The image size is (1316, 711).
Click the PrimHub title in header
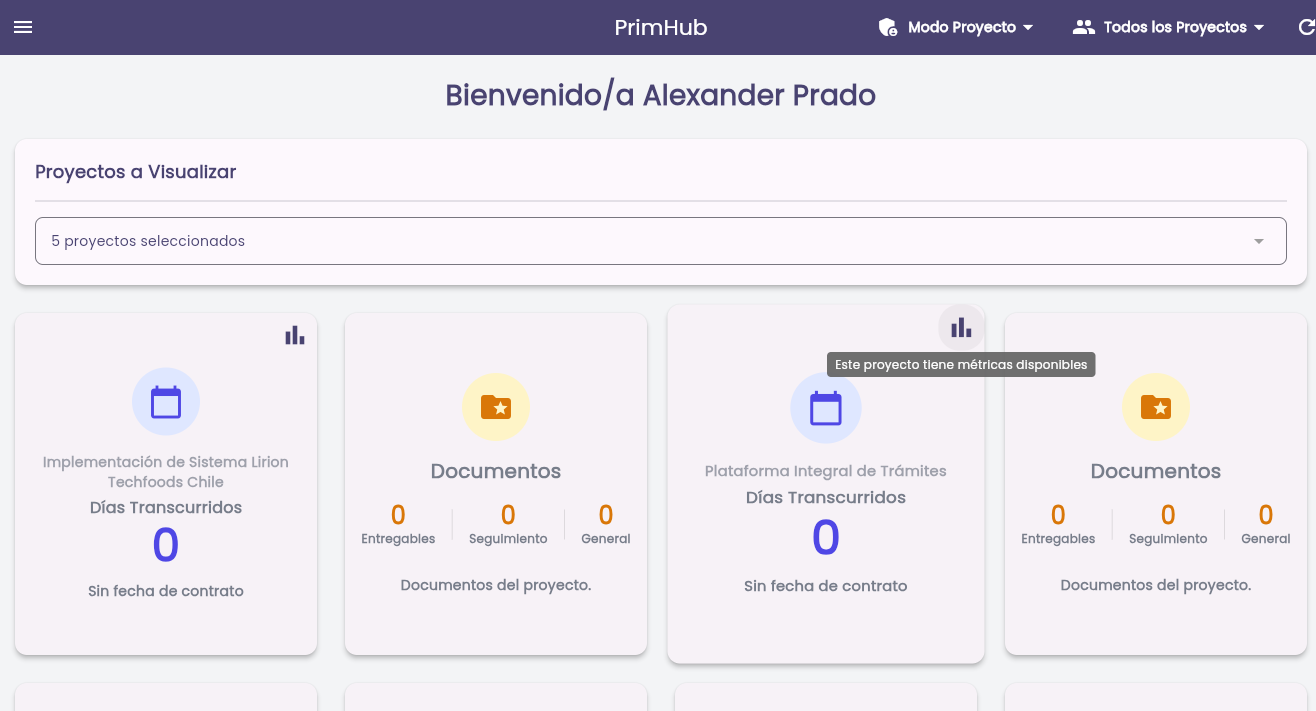(x=661, y=27)
